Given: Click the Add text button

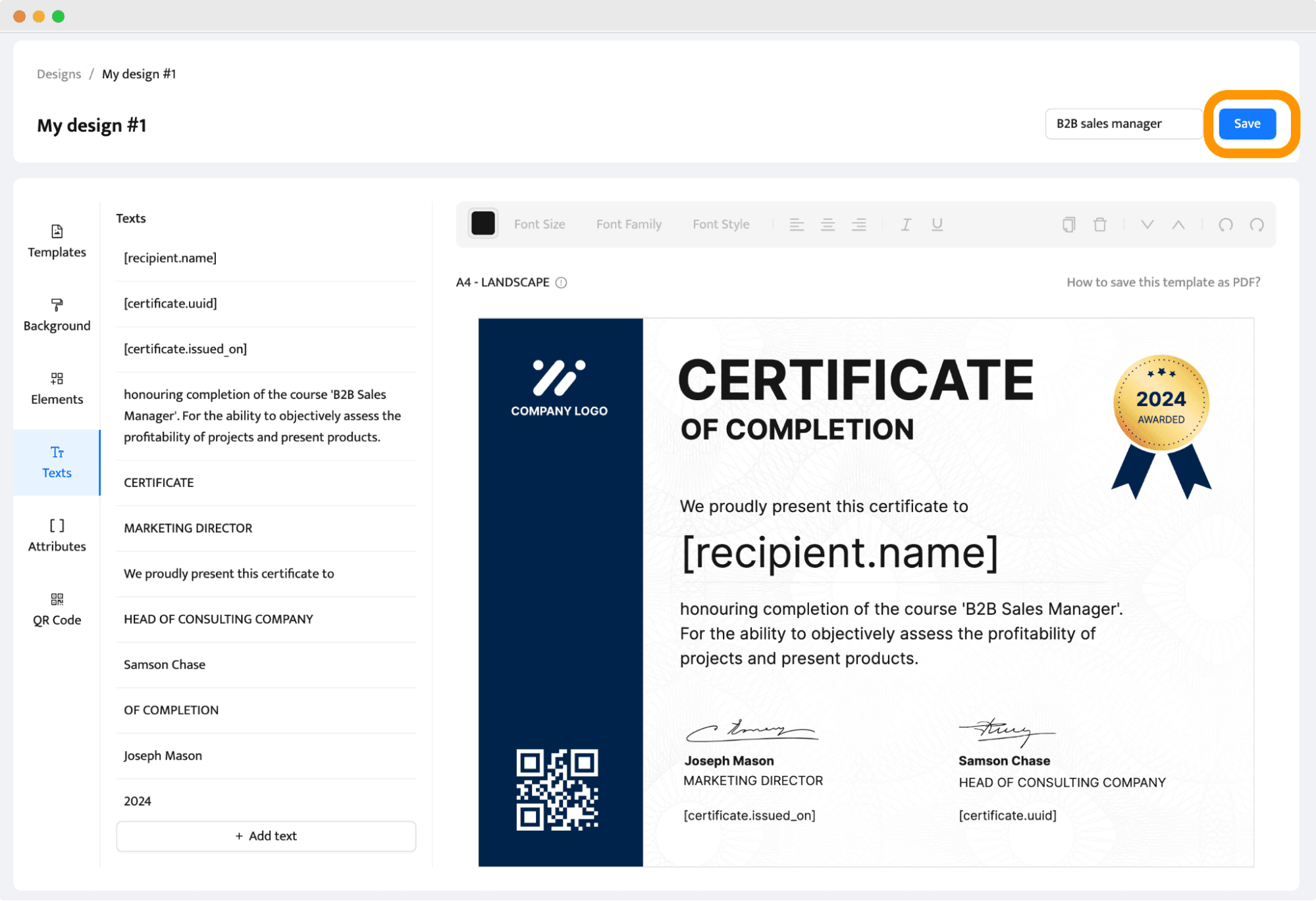Looking at the screenshot, I should 266,836.
